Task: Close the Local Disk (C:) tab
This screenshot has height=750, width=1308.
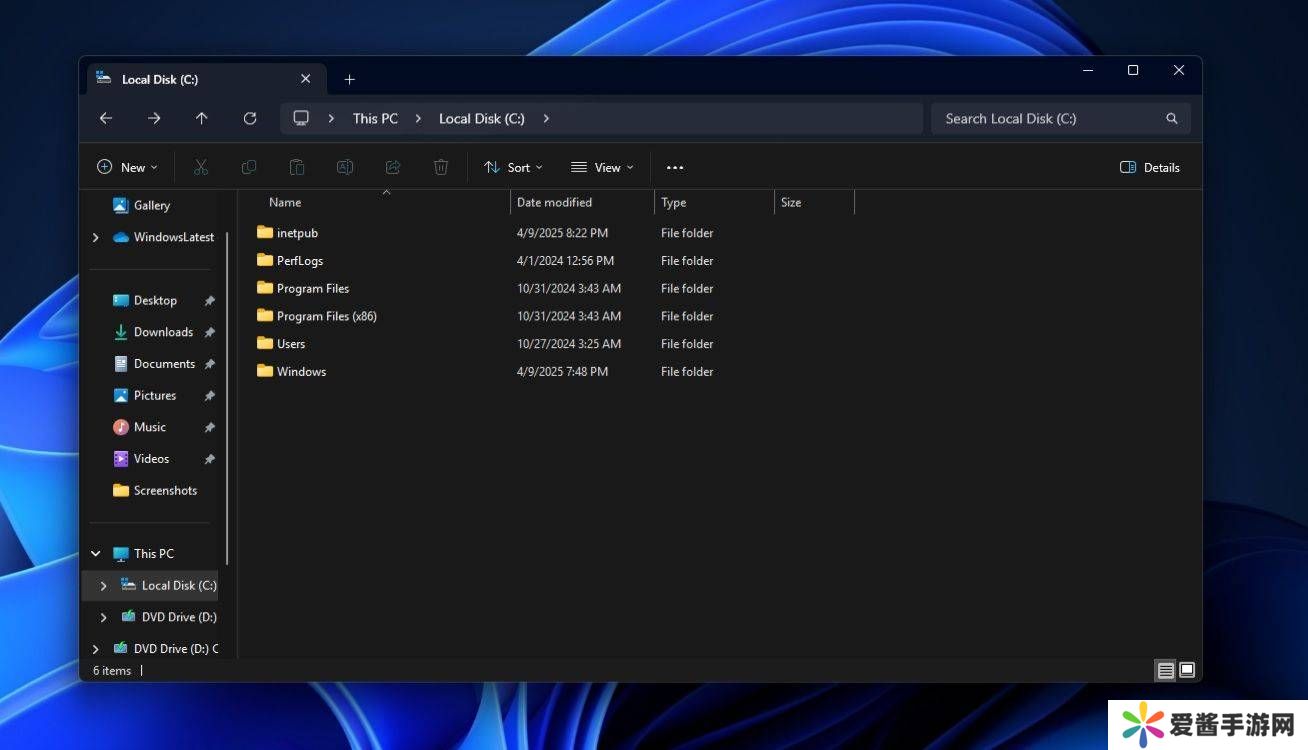Action: point(305,79)
